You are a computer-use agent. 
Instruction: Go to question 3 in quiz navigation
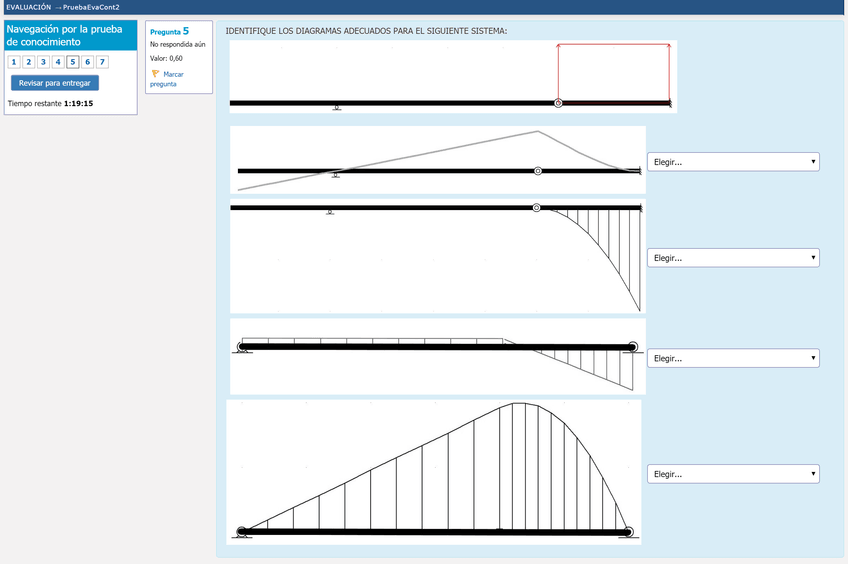[x=43, y=62]
